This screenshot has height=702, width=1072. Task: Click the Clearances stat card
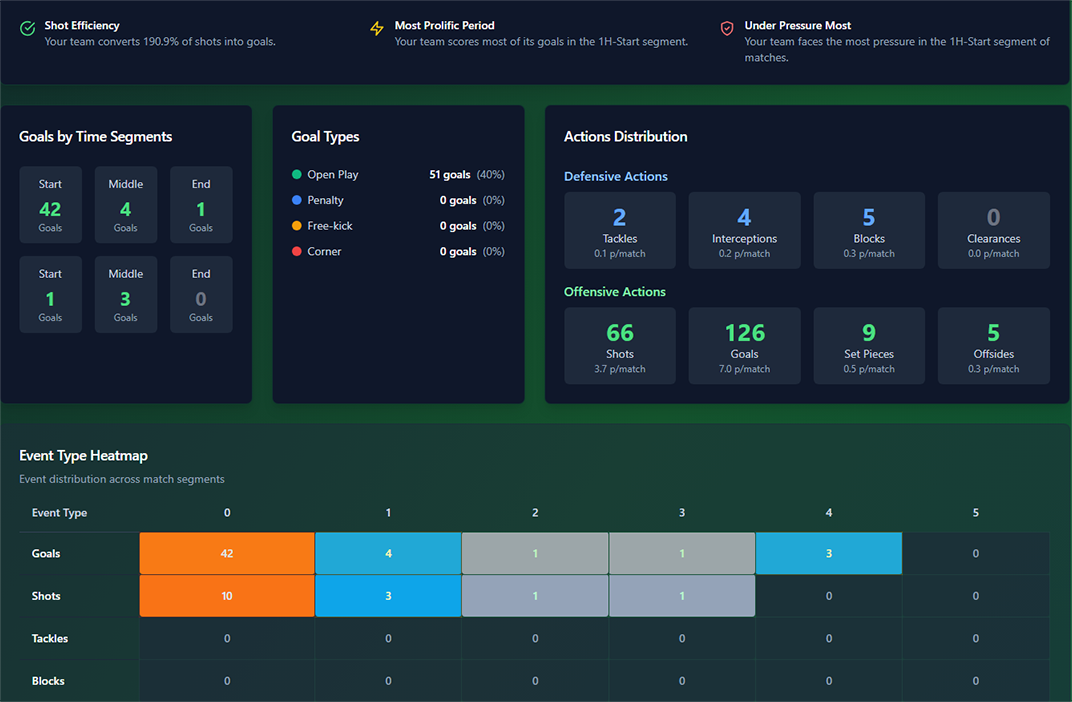(x=993, y=230)
